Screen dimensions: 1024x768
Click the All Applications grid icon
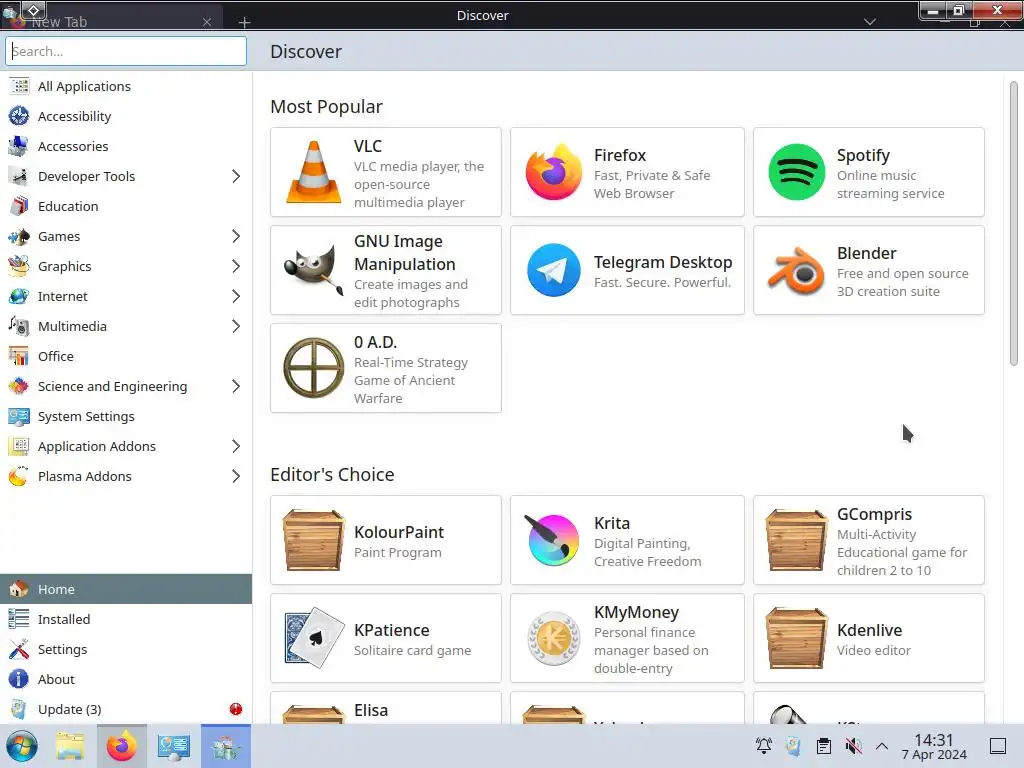(19, 86)
